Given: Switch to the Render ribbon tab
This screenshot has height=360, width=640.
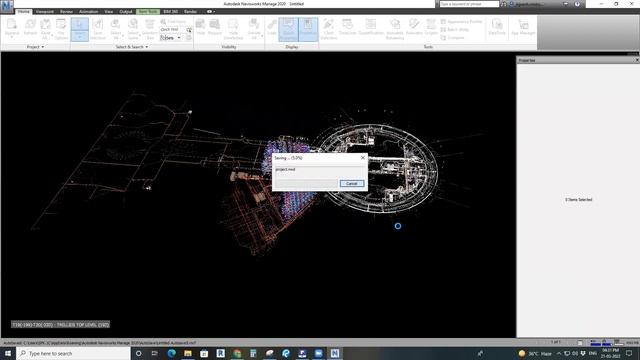Looking at the screenshot, I should click(x=190, y=11).
